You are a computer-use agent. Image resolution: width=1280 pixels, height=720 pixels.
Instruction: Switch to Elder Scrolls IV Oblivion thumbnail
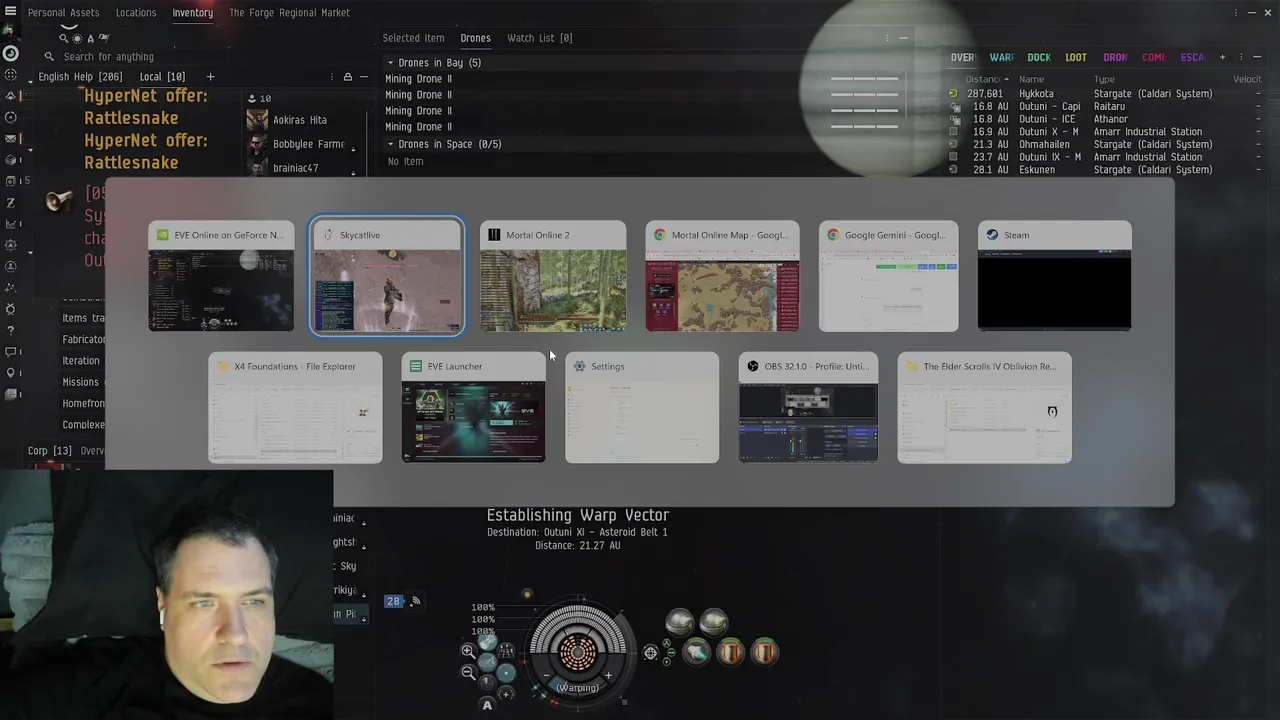point(984,407)
